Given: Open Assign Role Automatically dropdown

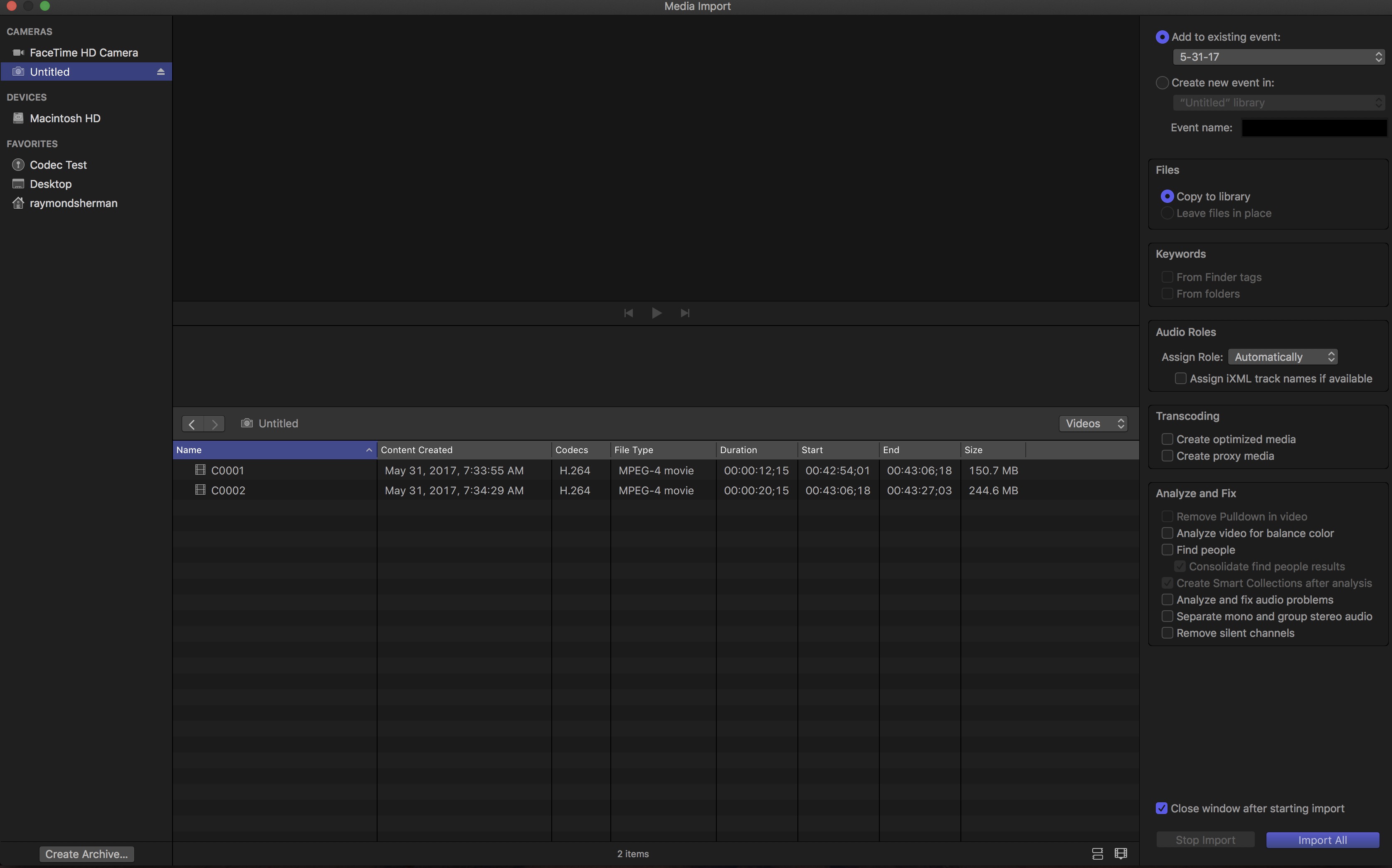Looking at the screenshot, I should pos(1283,357).
